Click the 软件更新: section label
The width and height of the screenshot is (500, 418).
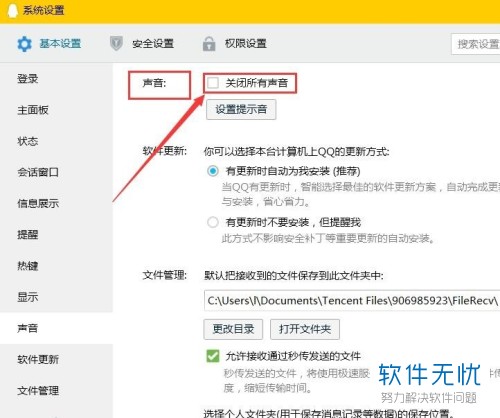point(165,151)
